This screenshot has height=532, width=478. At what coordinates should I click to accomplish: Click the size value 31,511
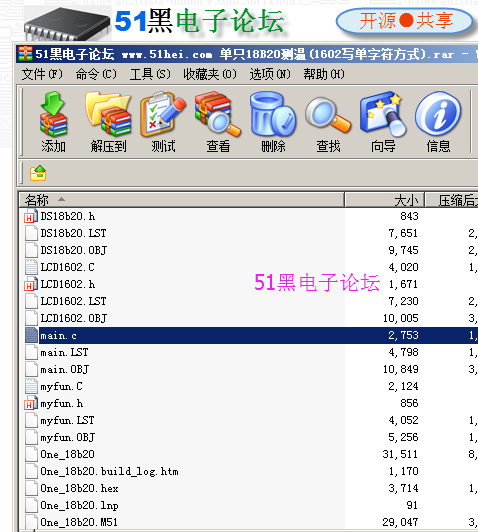pos(400,454)
